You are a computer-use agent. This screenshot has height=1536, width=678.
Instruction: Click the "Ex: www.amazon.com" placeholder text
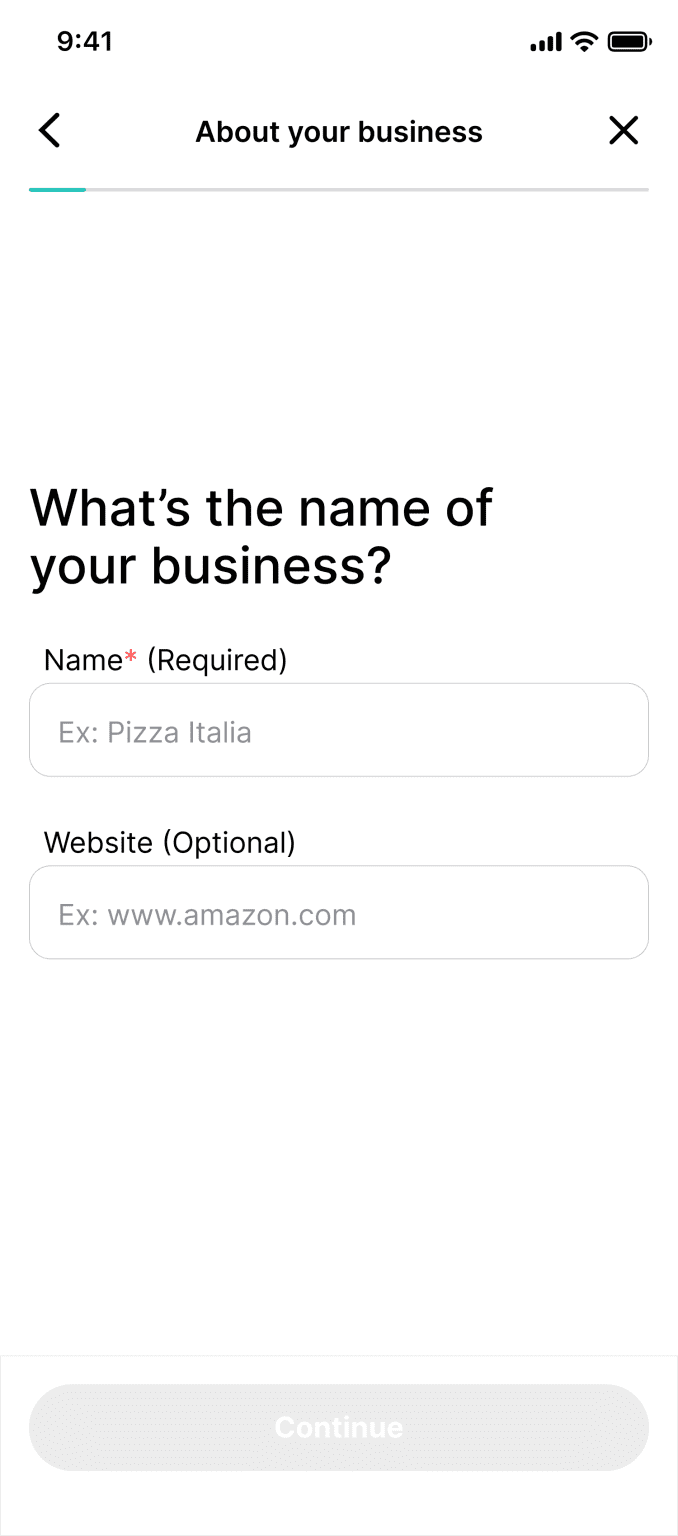pos(207,915)
